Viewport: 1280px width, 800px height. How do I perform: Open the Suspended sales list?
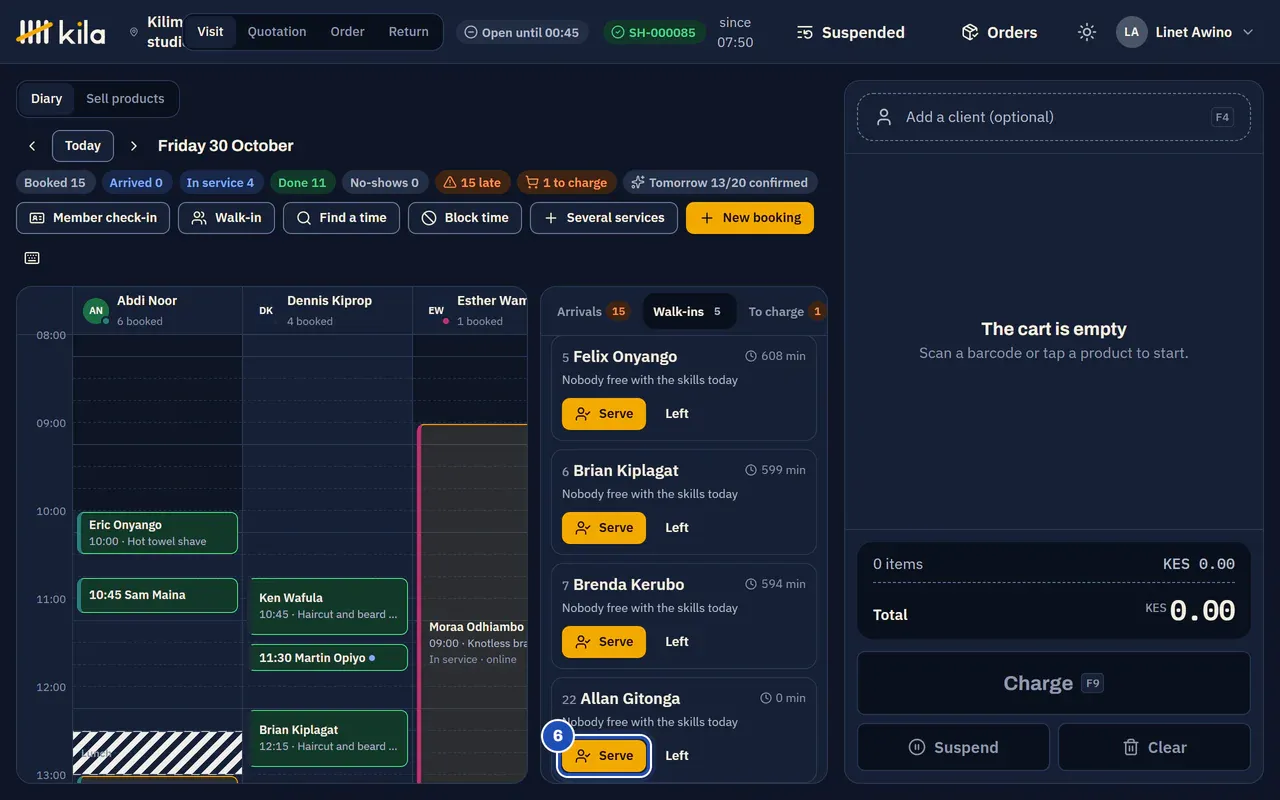851,32
